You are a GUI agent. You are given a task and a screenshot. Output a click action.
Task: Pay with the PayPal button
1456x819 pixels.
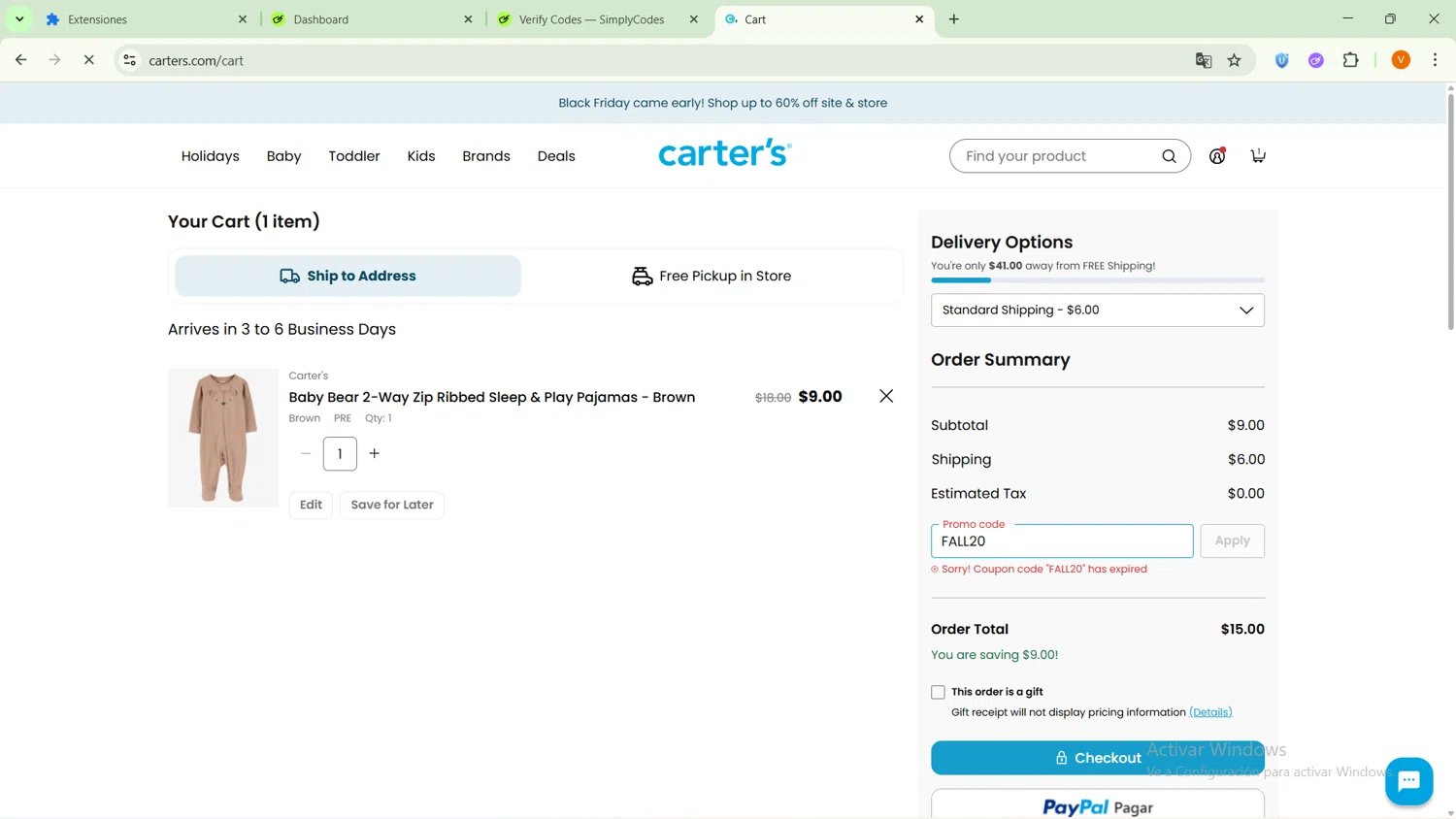point(1097,805)
